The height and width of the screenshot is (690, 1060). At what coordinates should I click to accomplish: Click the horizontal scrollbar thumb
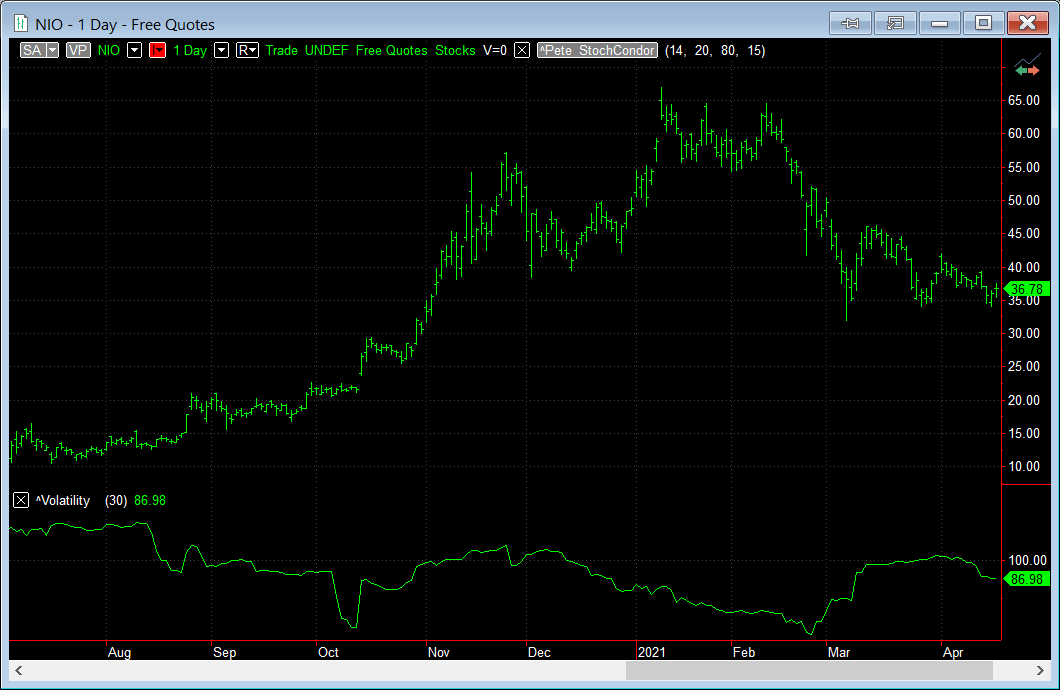coord(809,670)
